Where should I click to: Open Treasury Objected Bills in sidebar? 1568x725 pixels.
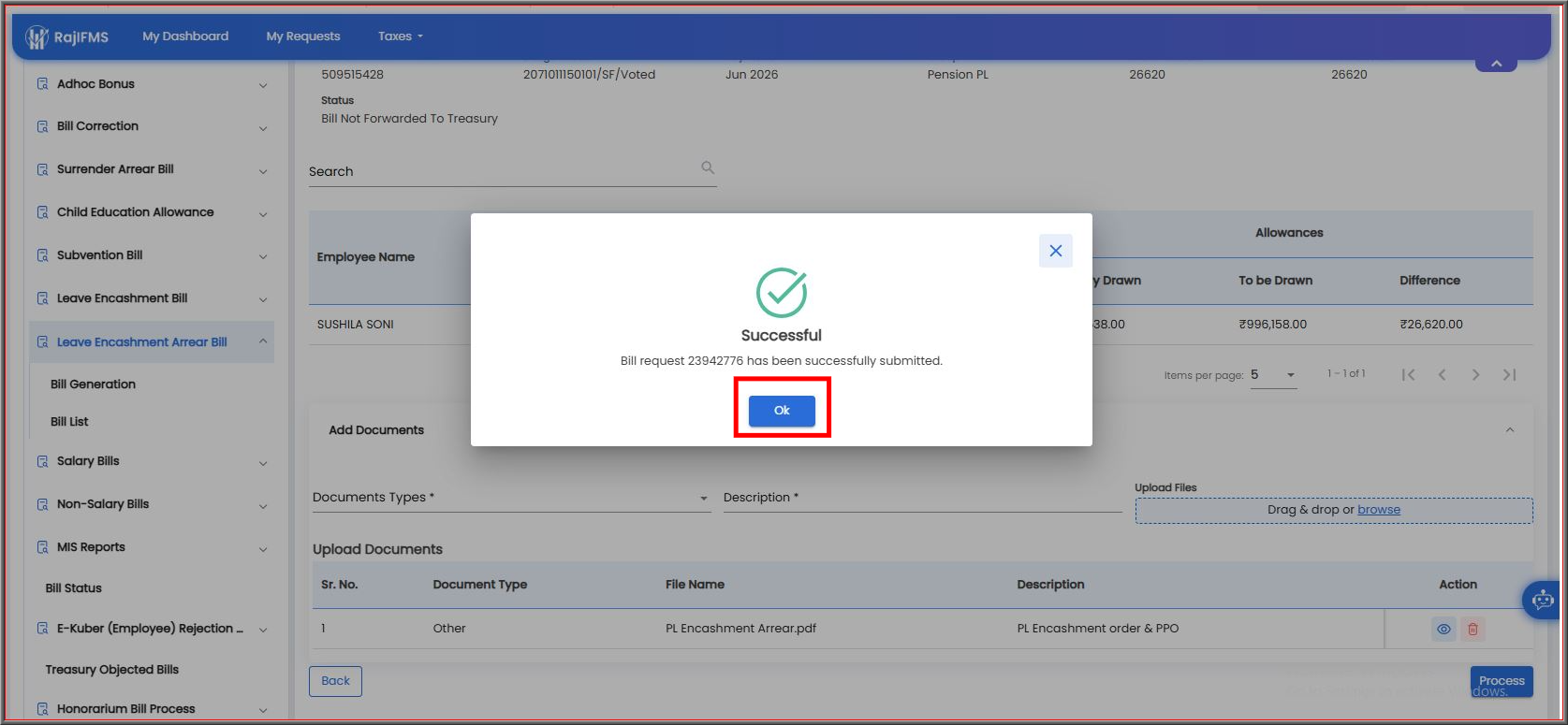(112, 670)
